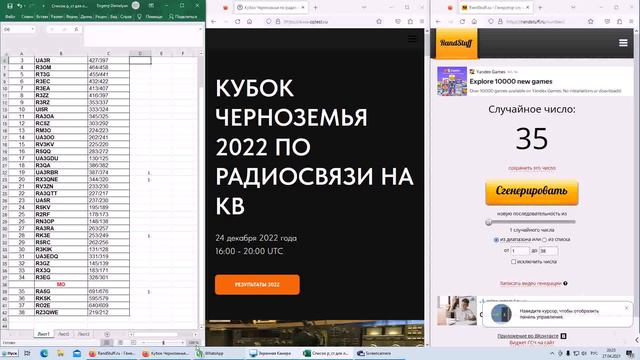The image size is (640, 360).
Task: Close the Наведите курсор tooltip popup
Action: (627, 308)
